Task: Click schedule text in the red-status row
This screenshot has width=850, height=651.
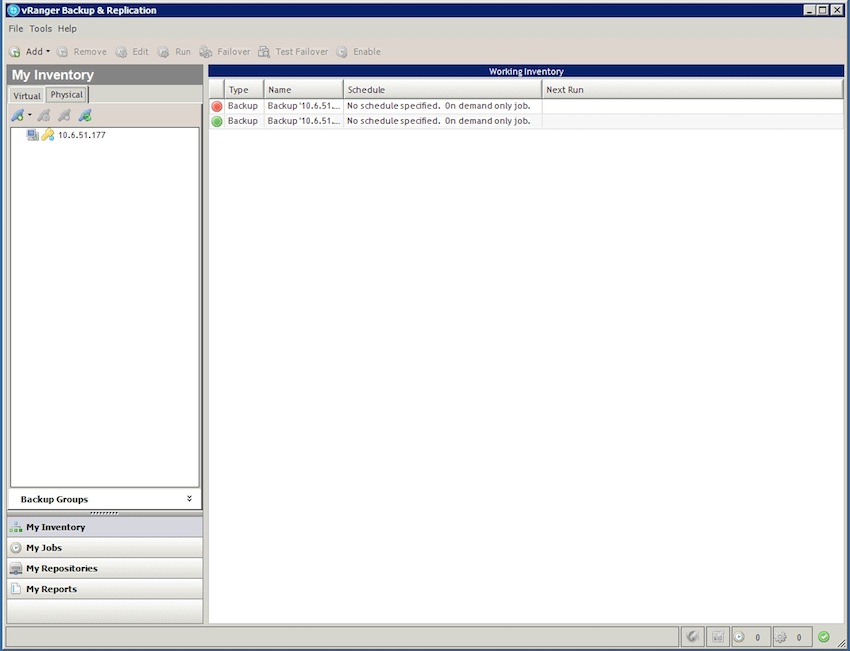Action: coord(439,106)
